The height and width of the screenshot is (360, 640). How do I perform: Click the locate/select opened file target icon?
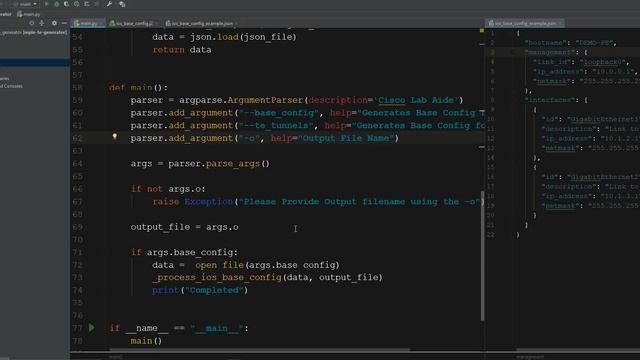click(x=31, y=23)
